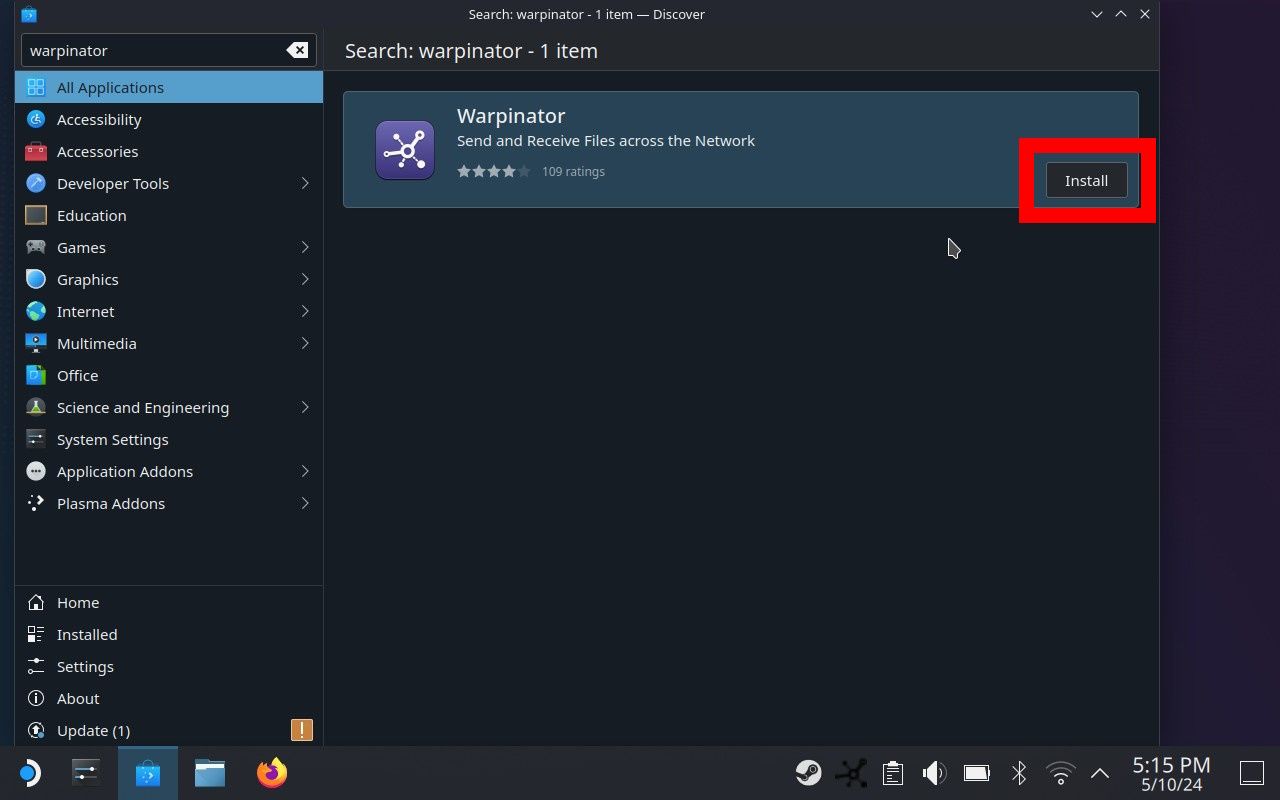Click the Discover taskbar icon
Image resolution: width=1280 pixels, height=800 pixels.
[x=148, y=773]
